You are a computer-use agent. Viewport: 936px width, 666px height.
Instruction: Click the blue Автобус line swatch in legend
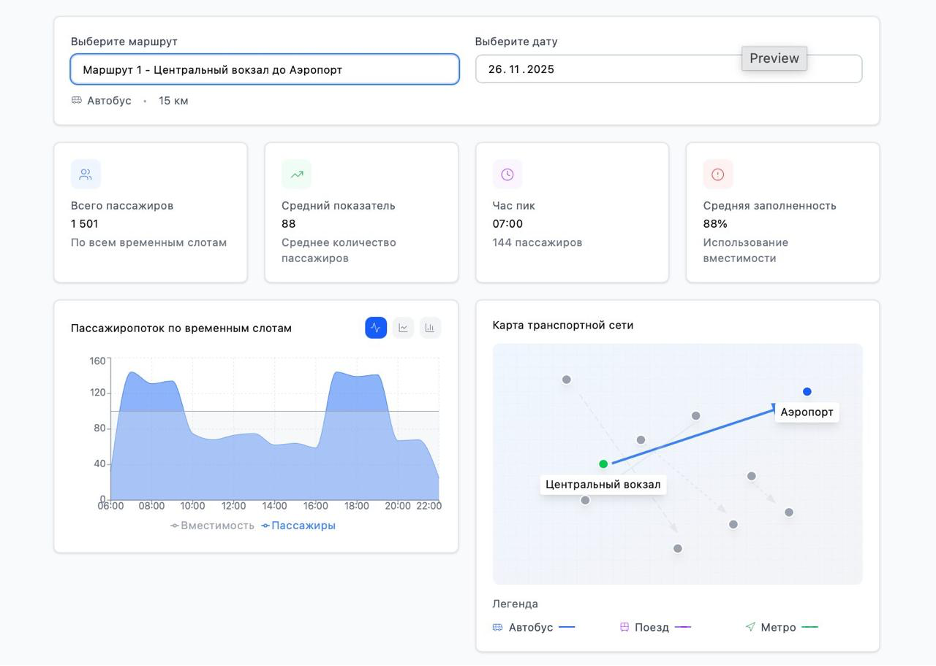point(568,627)
